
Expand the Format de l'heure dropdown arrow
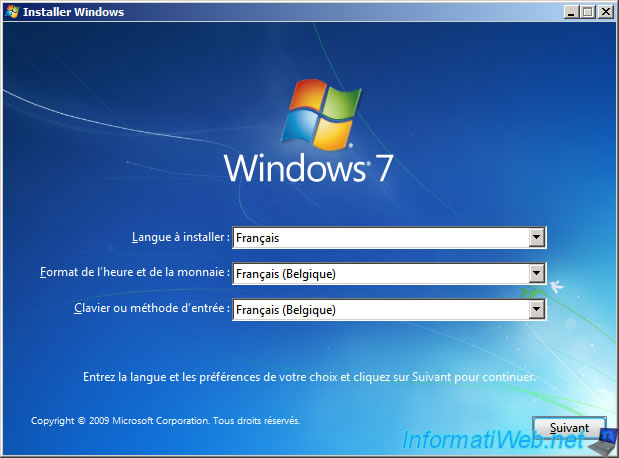[536, 273]
